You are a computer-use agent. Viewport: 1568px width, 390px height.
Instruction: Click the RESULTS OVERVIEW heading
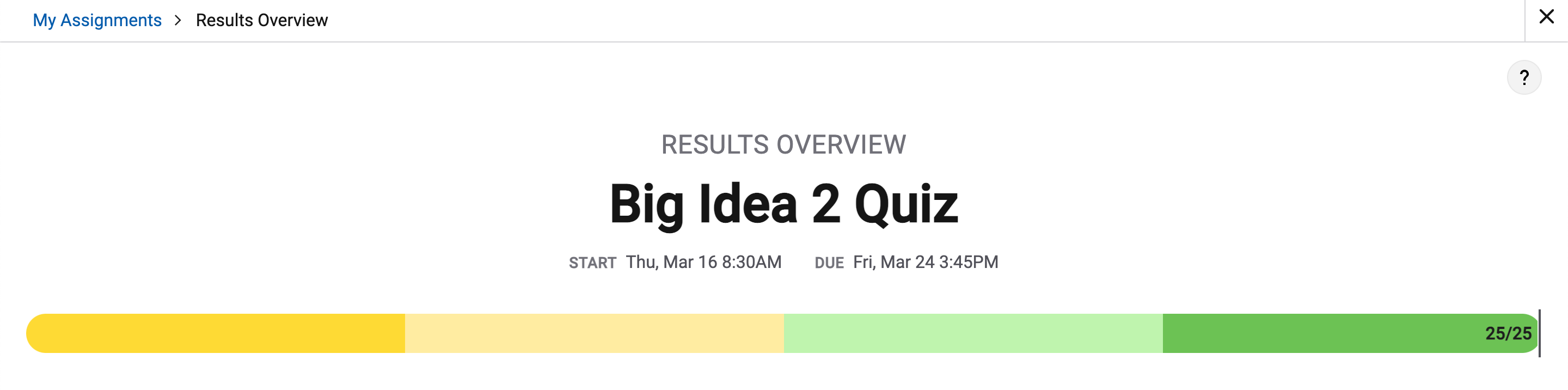(x=784, y=144)
